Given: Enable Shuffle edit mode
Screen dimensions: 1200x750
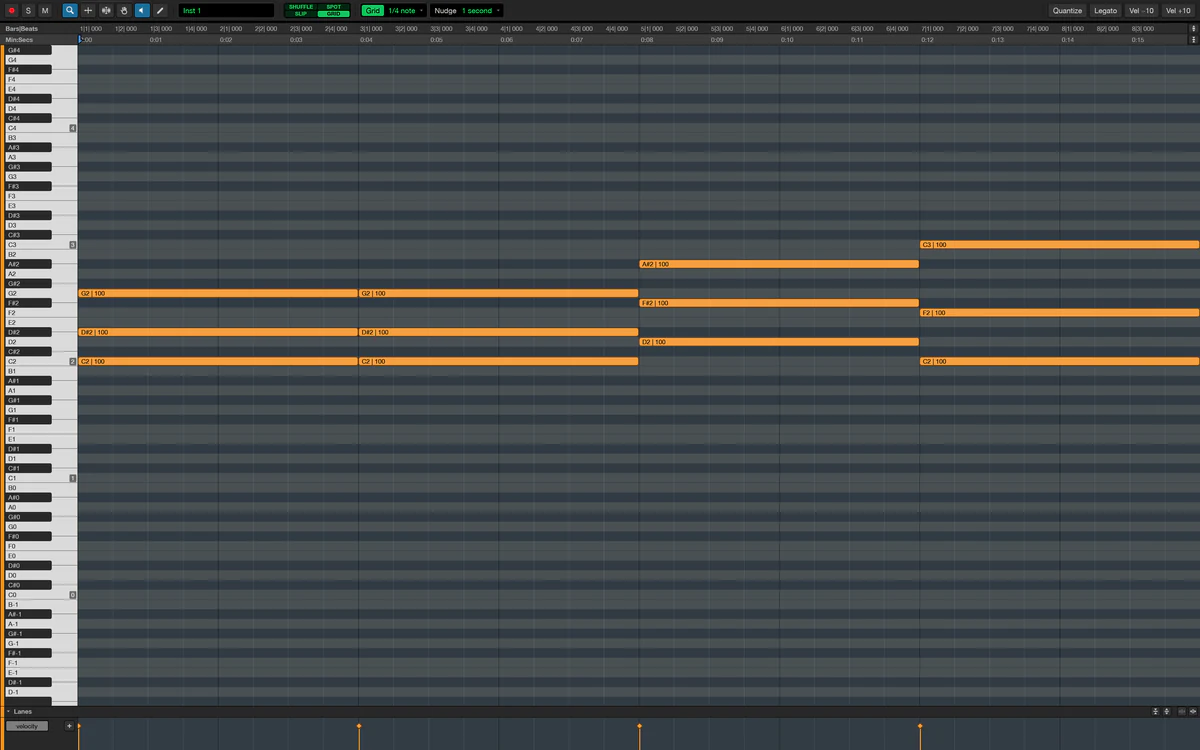Looking at the screenshot, I should 301,7.
